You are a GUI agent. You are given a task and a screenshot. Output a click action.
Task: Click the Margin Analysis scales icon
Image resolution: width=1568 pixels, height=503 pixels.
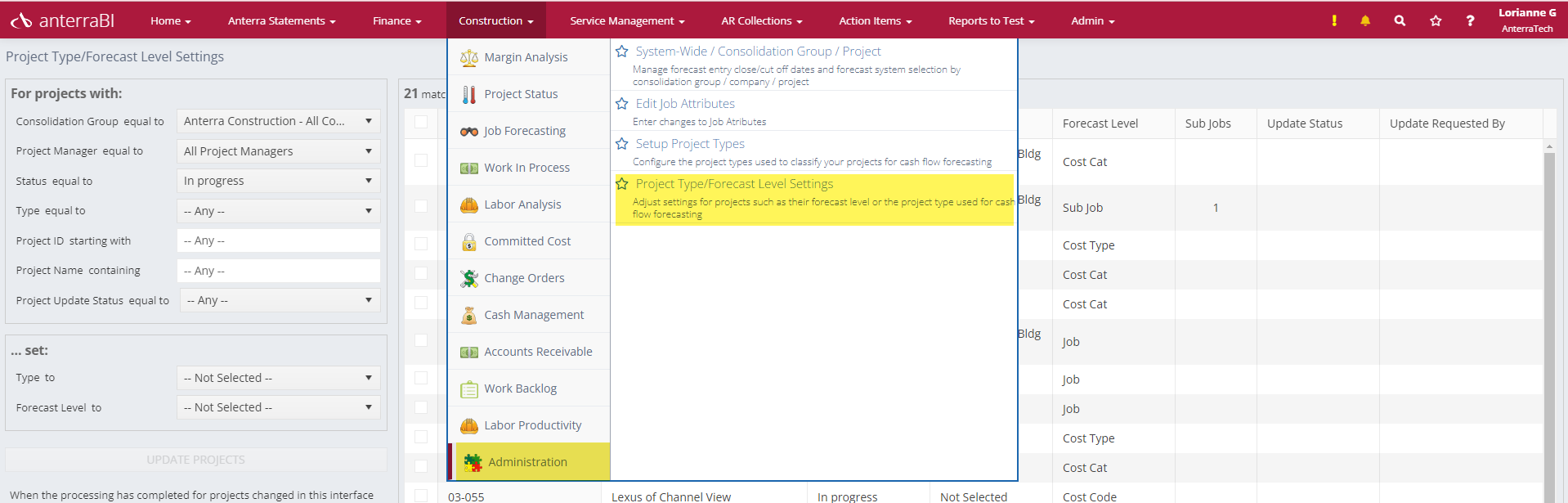coord(469,57)
